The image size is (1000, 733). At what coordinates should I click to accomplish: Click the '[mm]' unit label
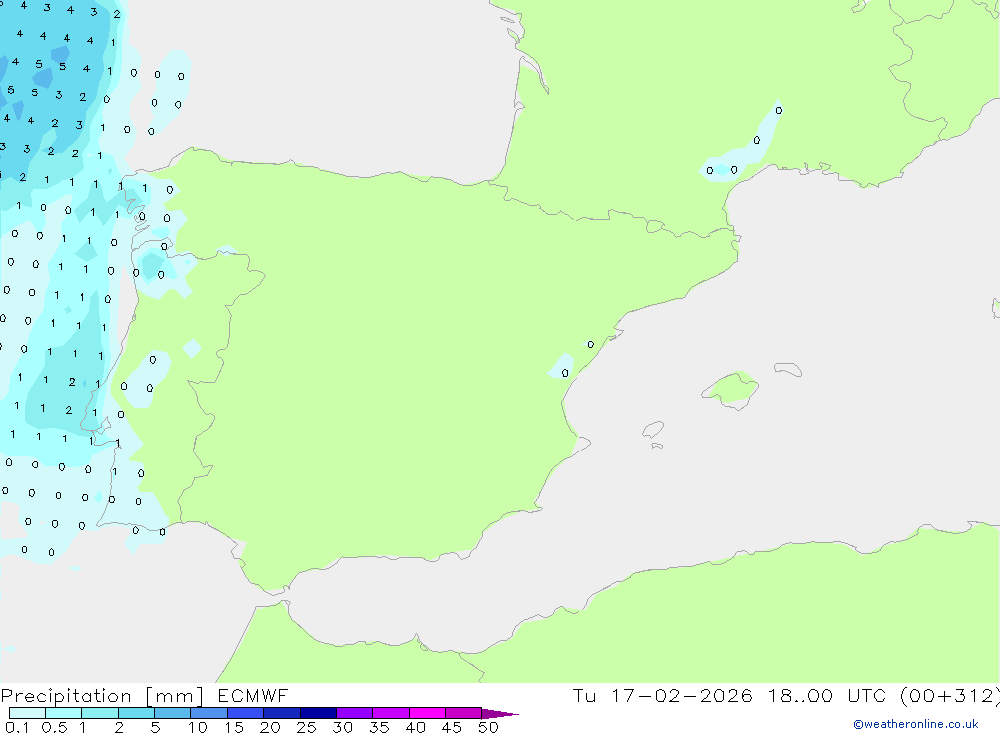click(x=175, y=696)
